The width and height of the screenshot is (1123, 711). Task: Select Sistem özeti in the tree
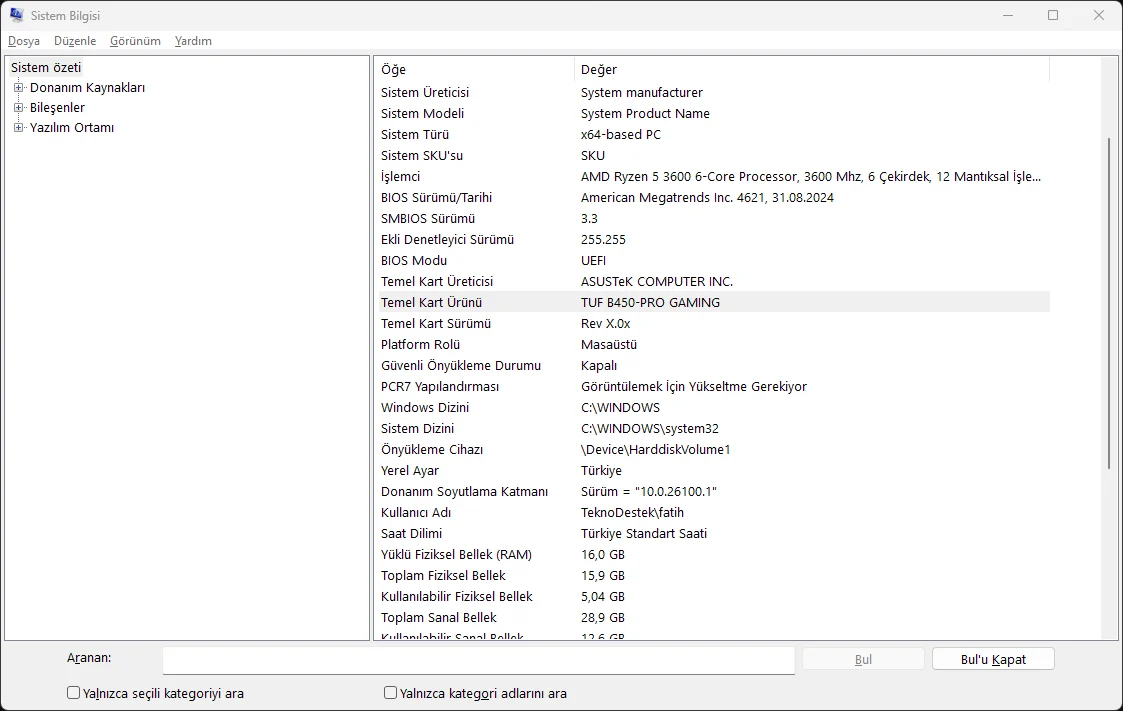[x=46, y=67]
